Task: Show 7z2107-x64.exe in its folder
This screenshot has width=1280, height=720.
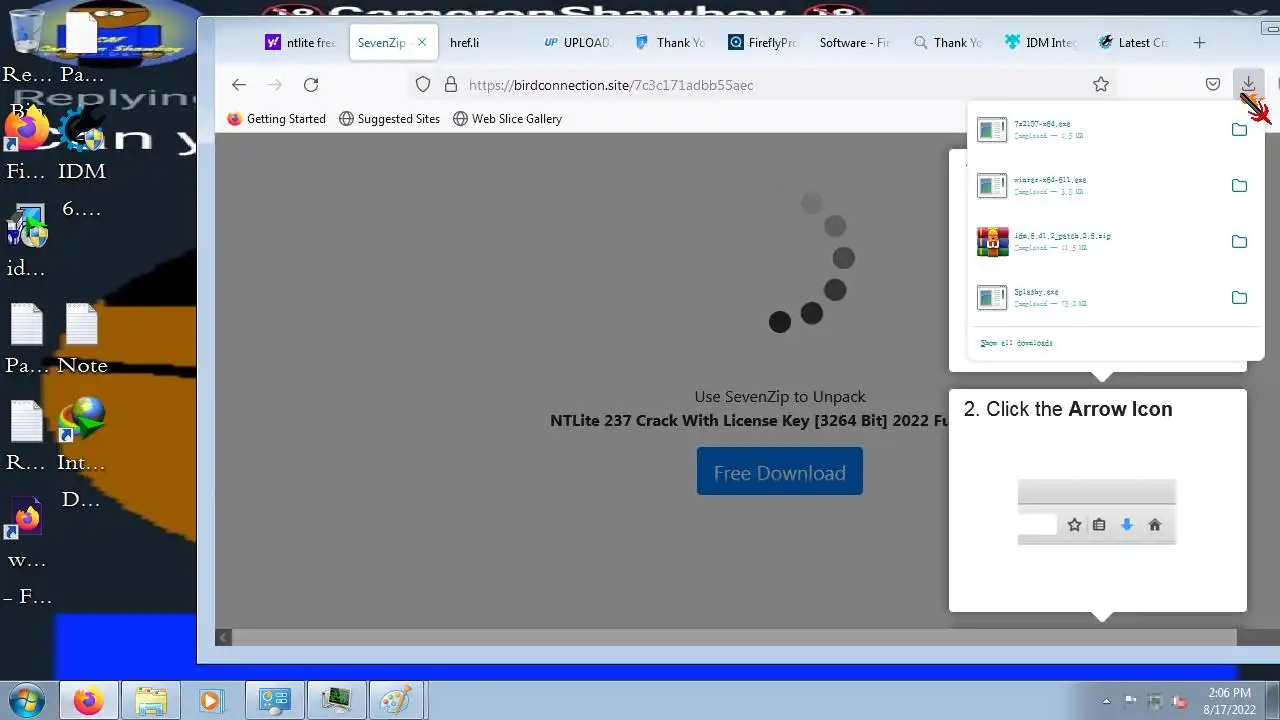Action: [x=1239, y=130]
